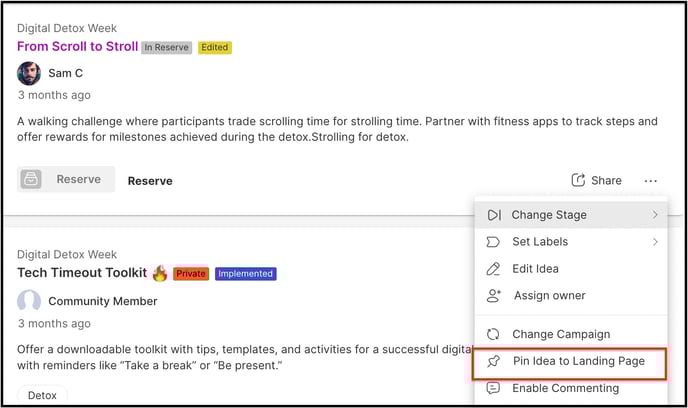Click the Reserve archive box icon
Screen dimensions: 688x408
(x=31, y=179)
